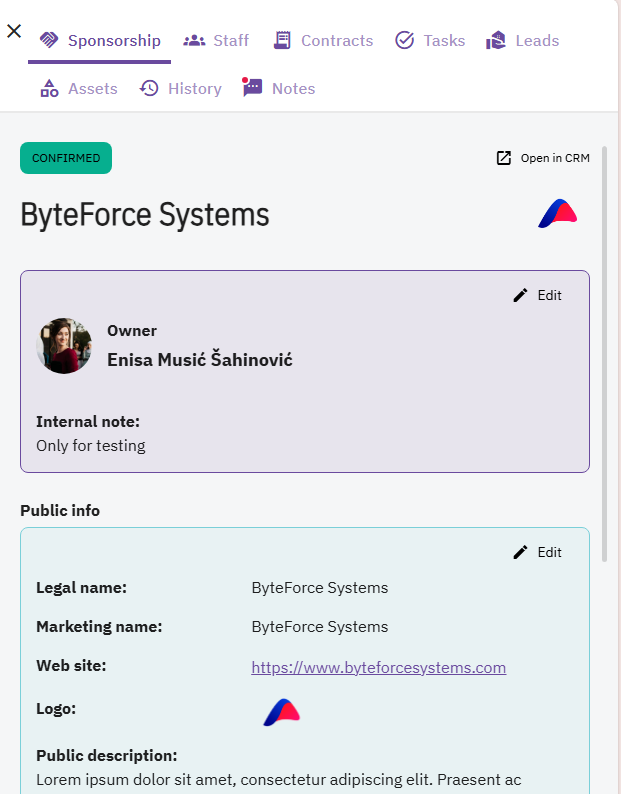Click the Assets shapes icon
This screenshot has height=794, width=621.
49,88
